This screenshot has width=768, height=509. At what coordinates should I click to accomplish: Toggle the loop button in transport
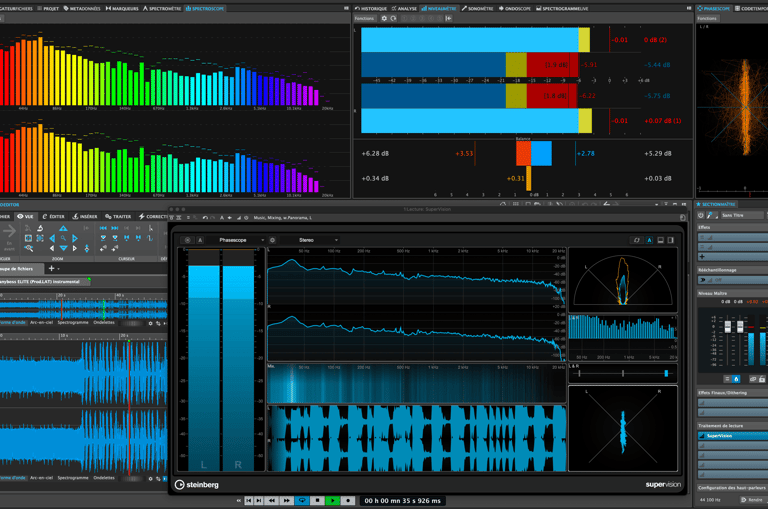(302, 501)
